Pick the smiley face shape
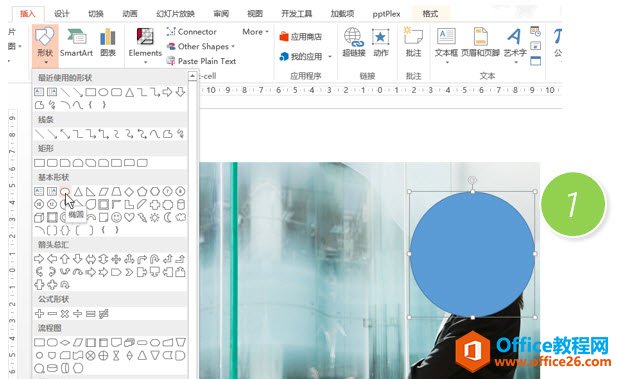The image size is (618, 379). pos(116,217)
